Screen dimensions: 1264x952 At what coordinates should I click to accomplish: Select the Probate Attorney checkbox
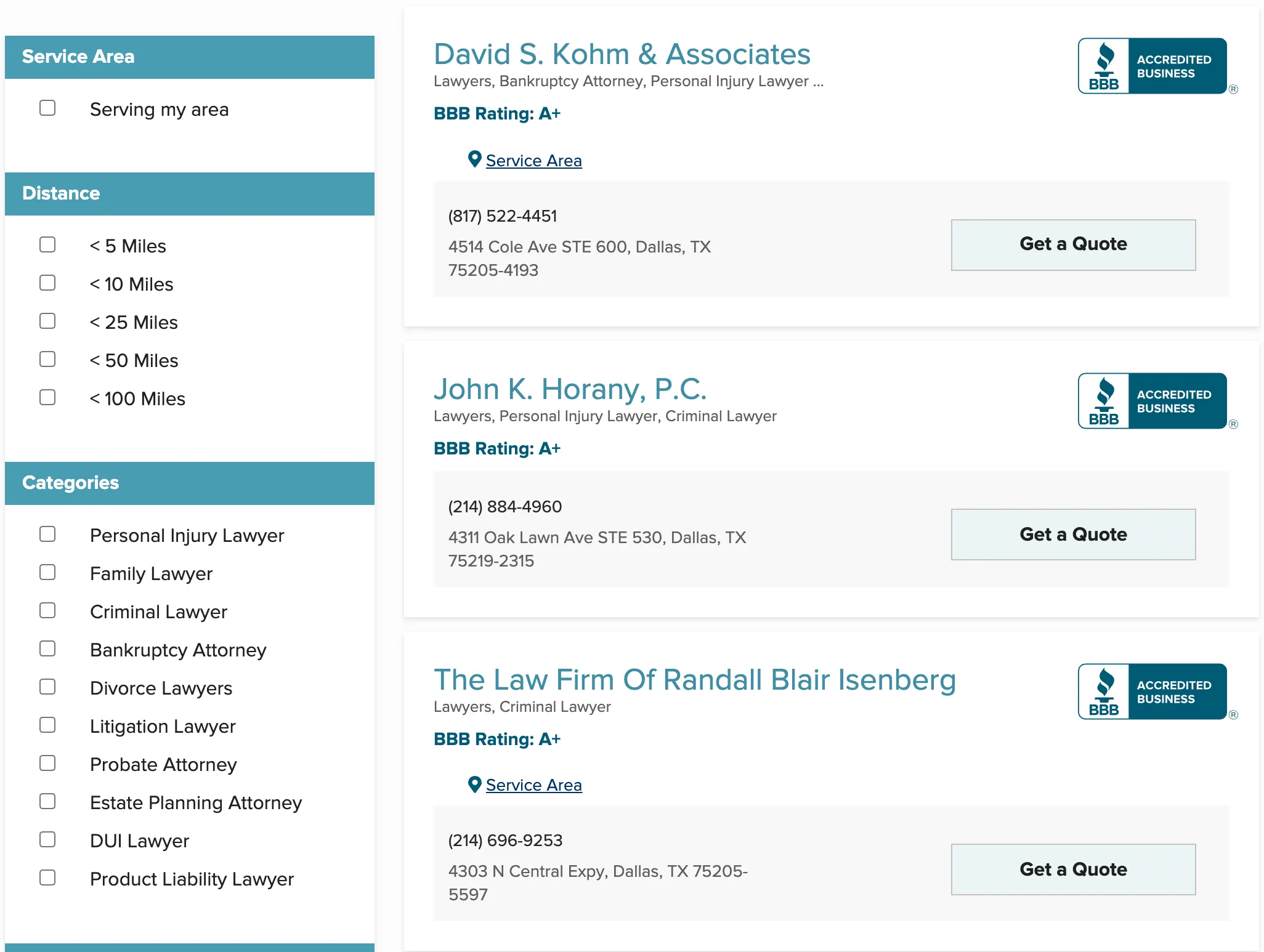pyautogui.click(x=47, y=764)
